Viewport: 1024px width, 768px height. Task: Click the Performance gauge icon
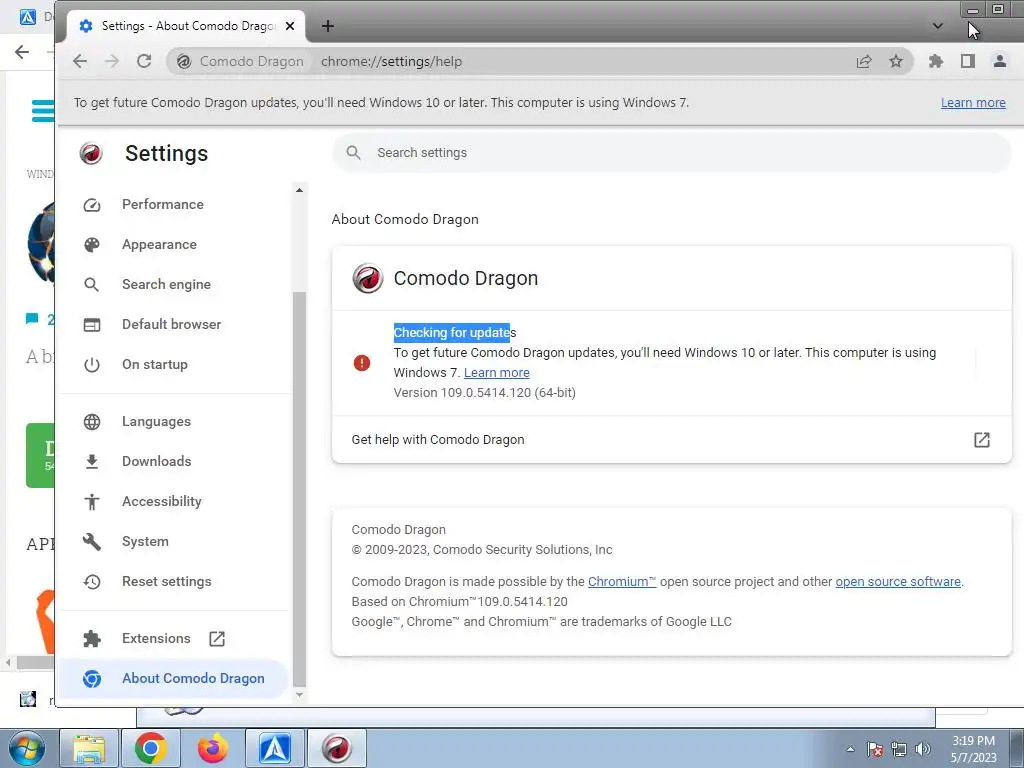tap(92, 204)
